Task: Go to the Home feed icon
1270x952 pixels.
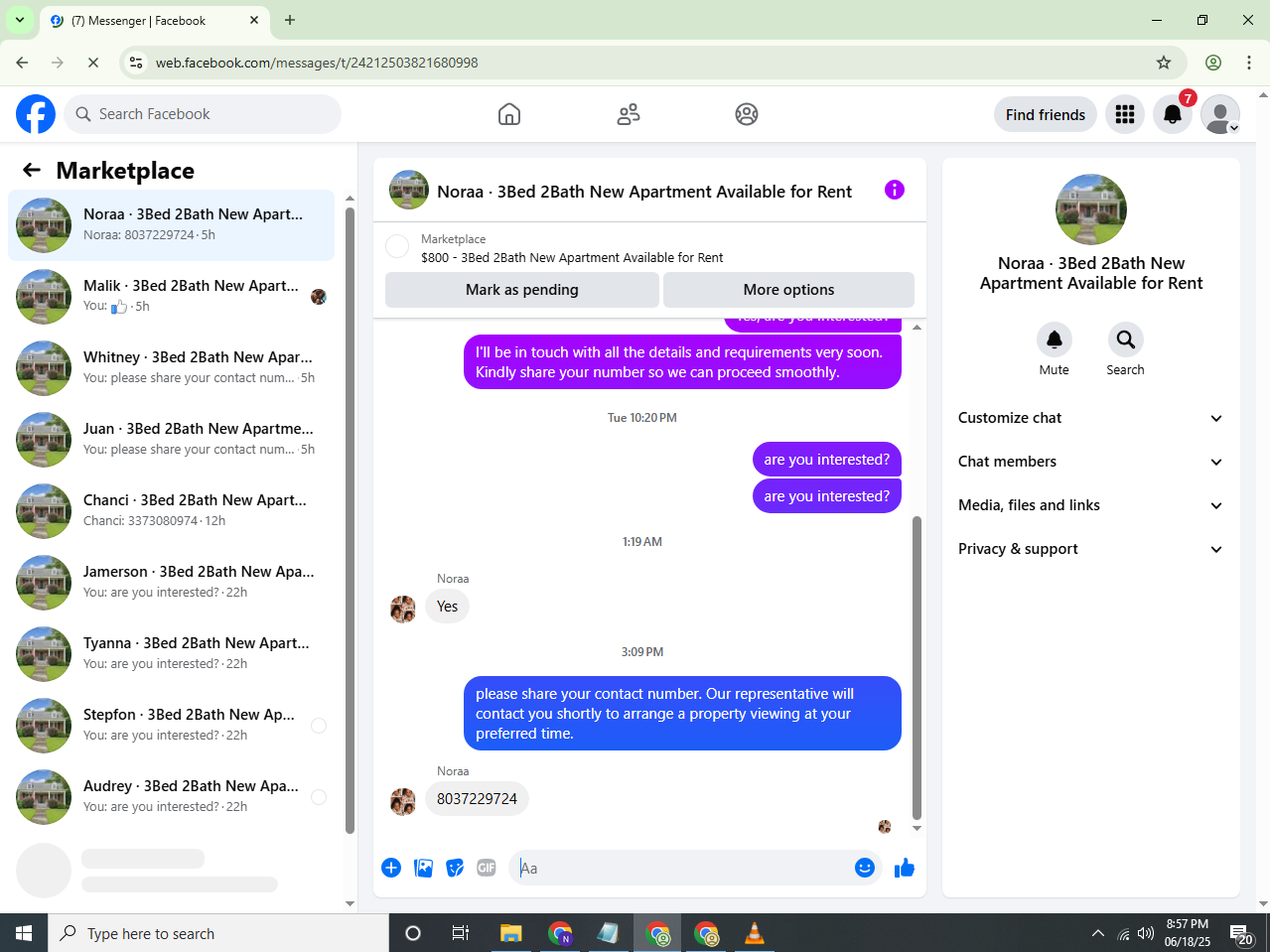Action: [509, 114]
